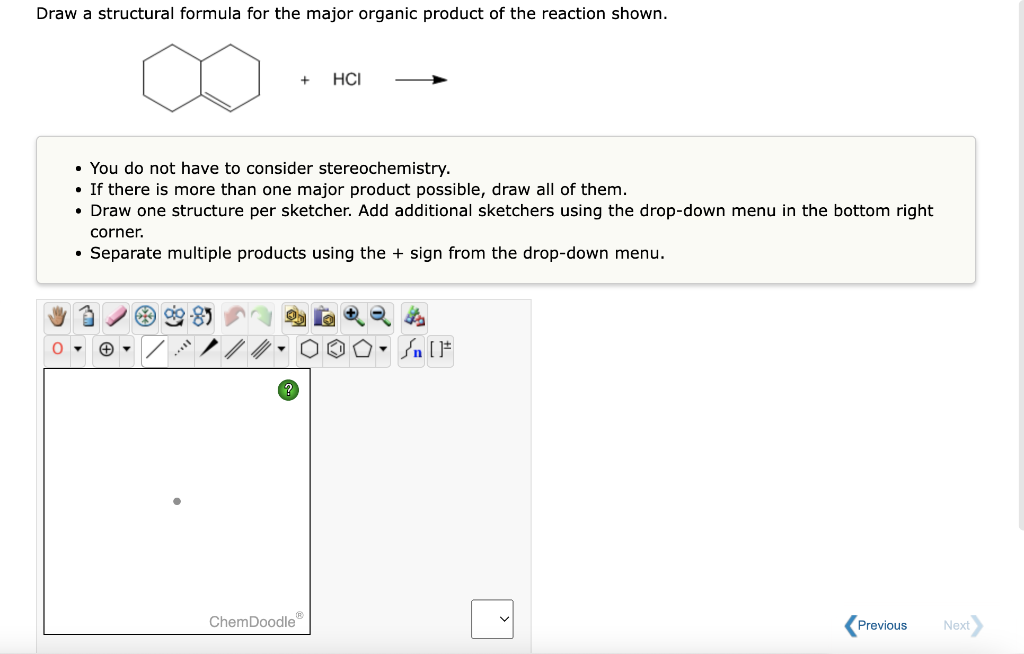The image size is (1024, 654).
Task: Select the bracket charge tool
Action: (x=440, y=350)
